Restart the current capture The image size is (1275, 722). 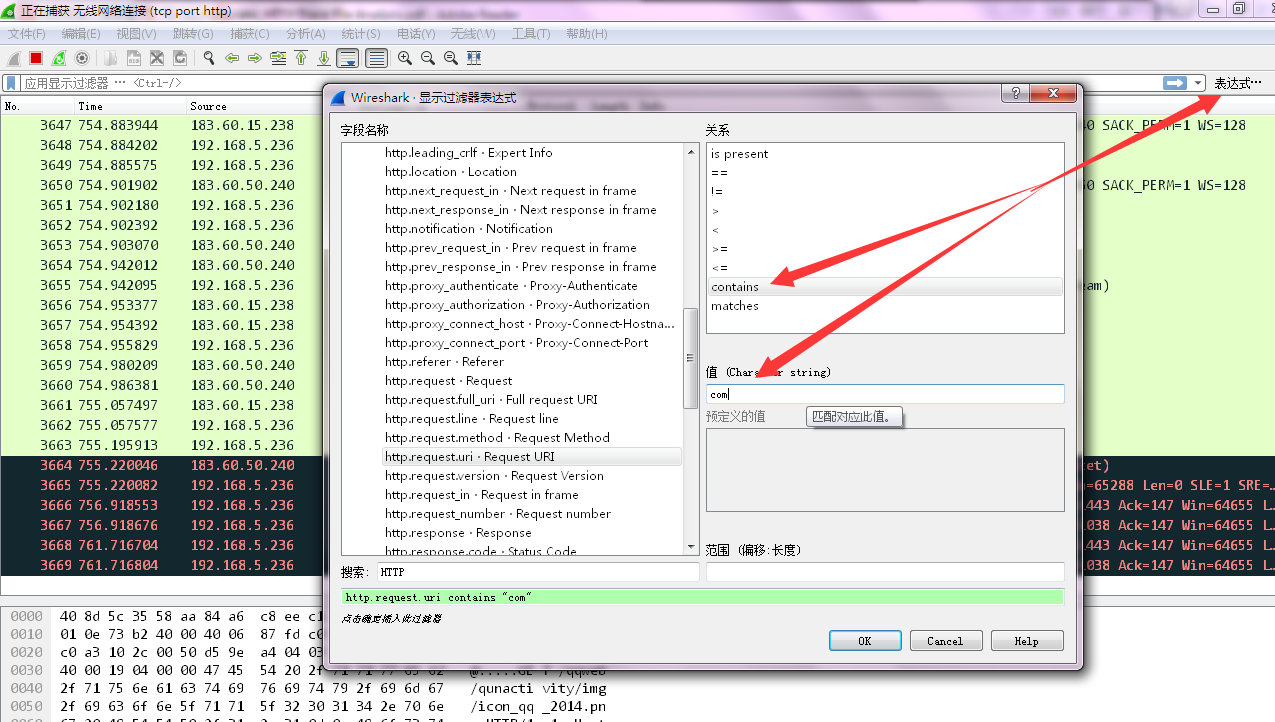(59, 58)
